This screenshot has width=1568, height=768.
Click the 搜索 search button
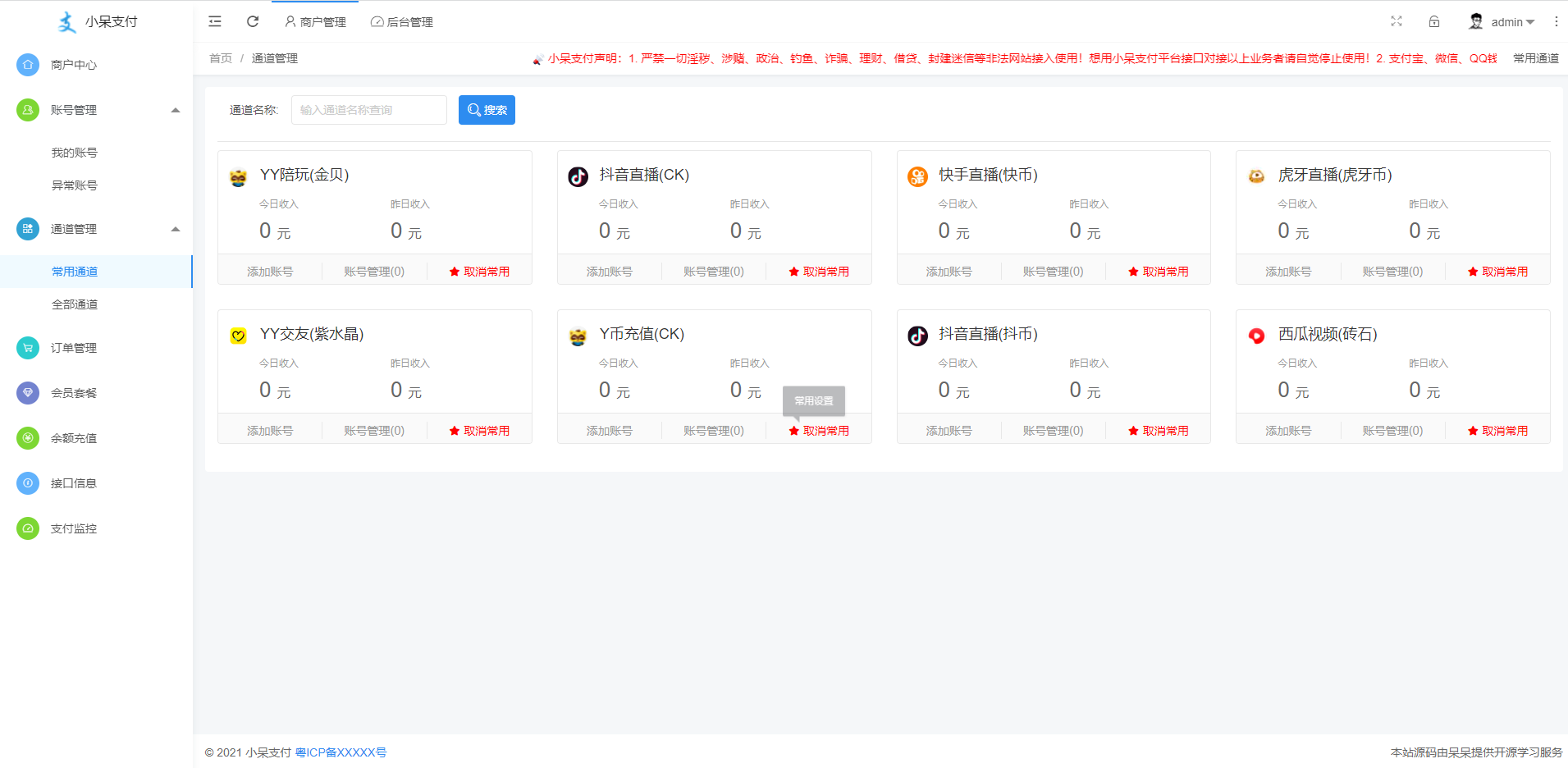point(487,109)
